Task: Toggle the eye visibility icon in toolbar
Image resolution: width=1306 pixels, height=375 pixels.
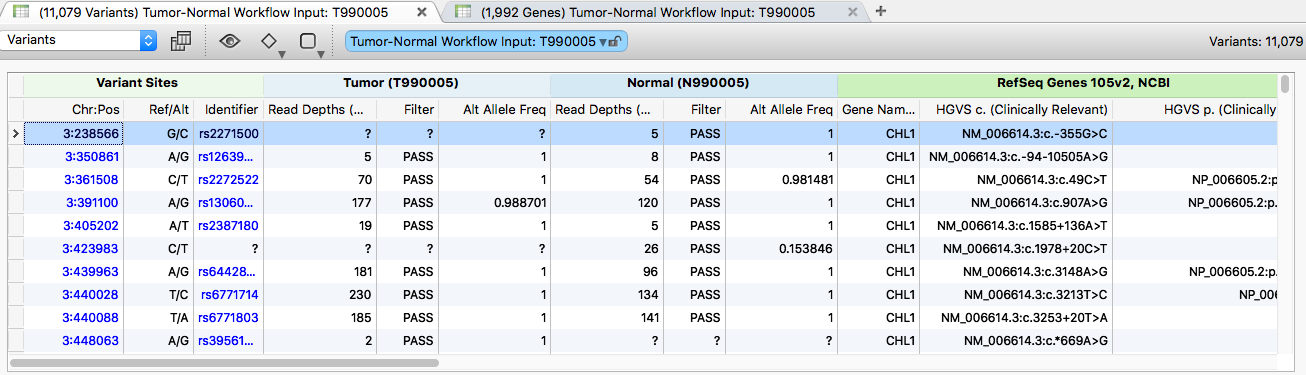Action: click(231, 41)
